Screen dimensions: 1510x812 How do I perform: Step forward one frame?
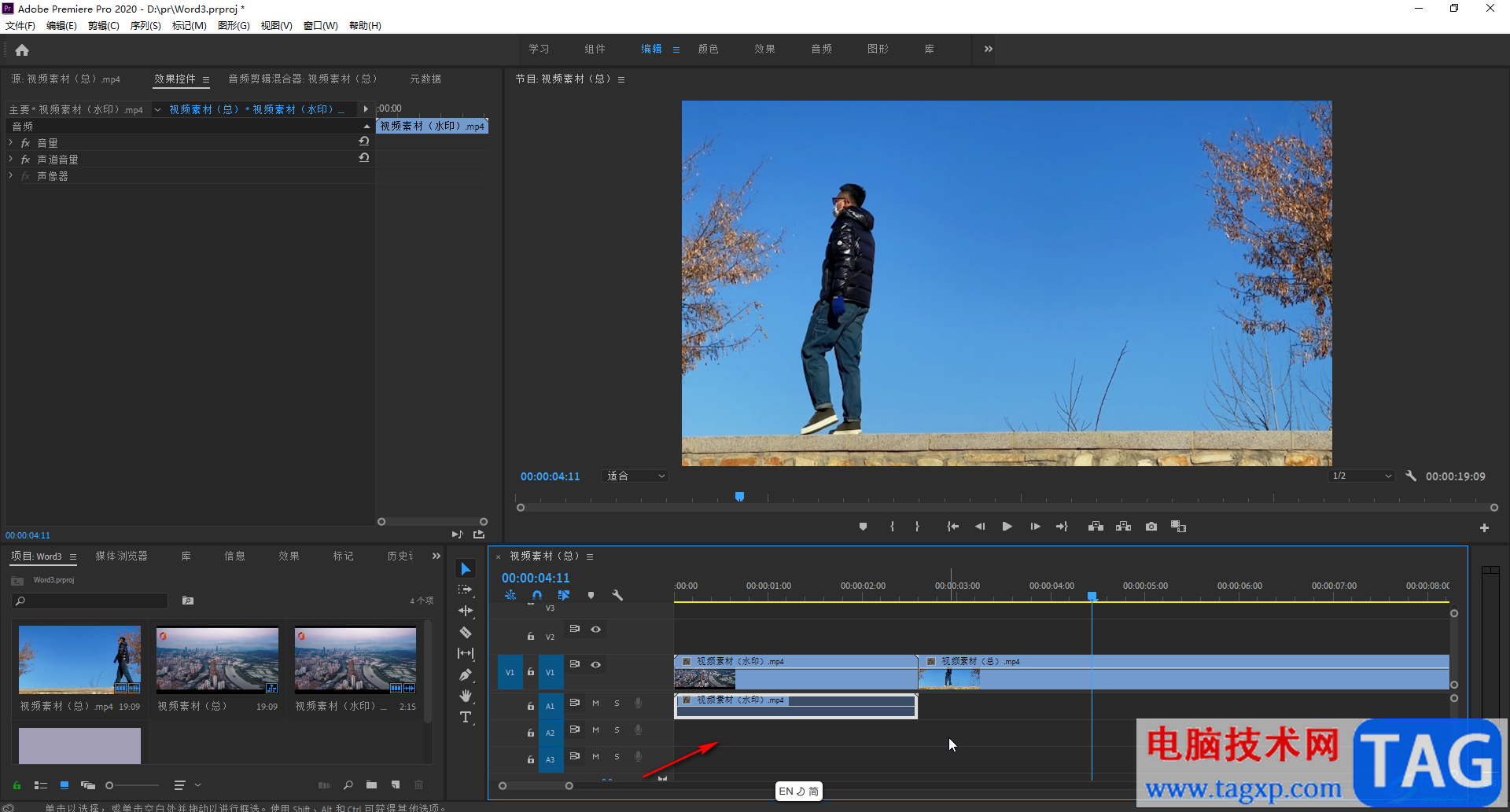[1035, 527]
